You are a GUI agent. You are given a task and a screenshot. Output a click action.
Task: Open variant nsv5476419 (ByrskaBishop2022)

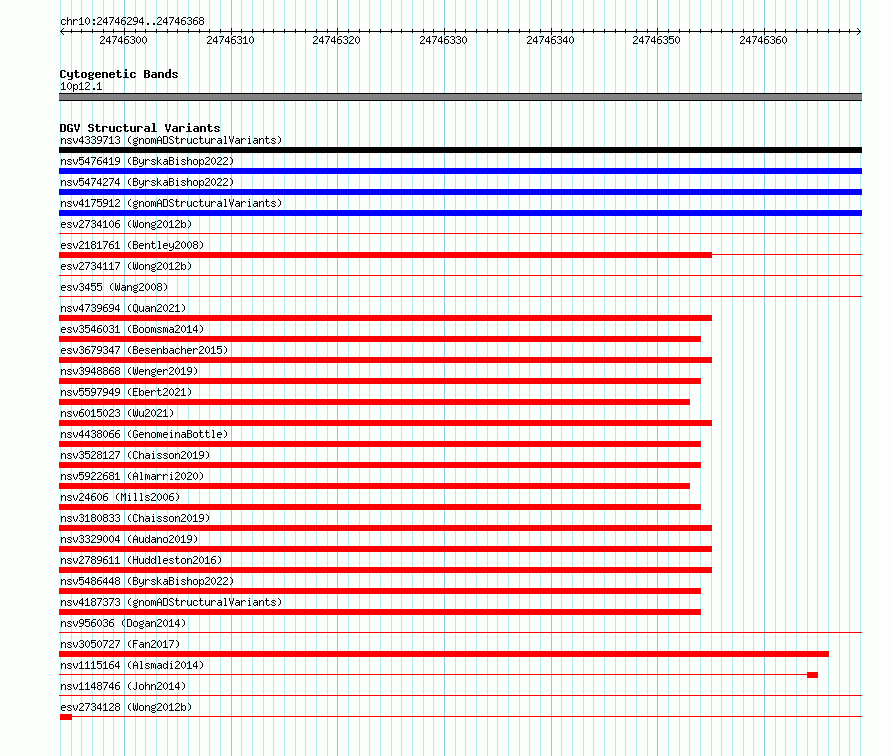(147, 161)
